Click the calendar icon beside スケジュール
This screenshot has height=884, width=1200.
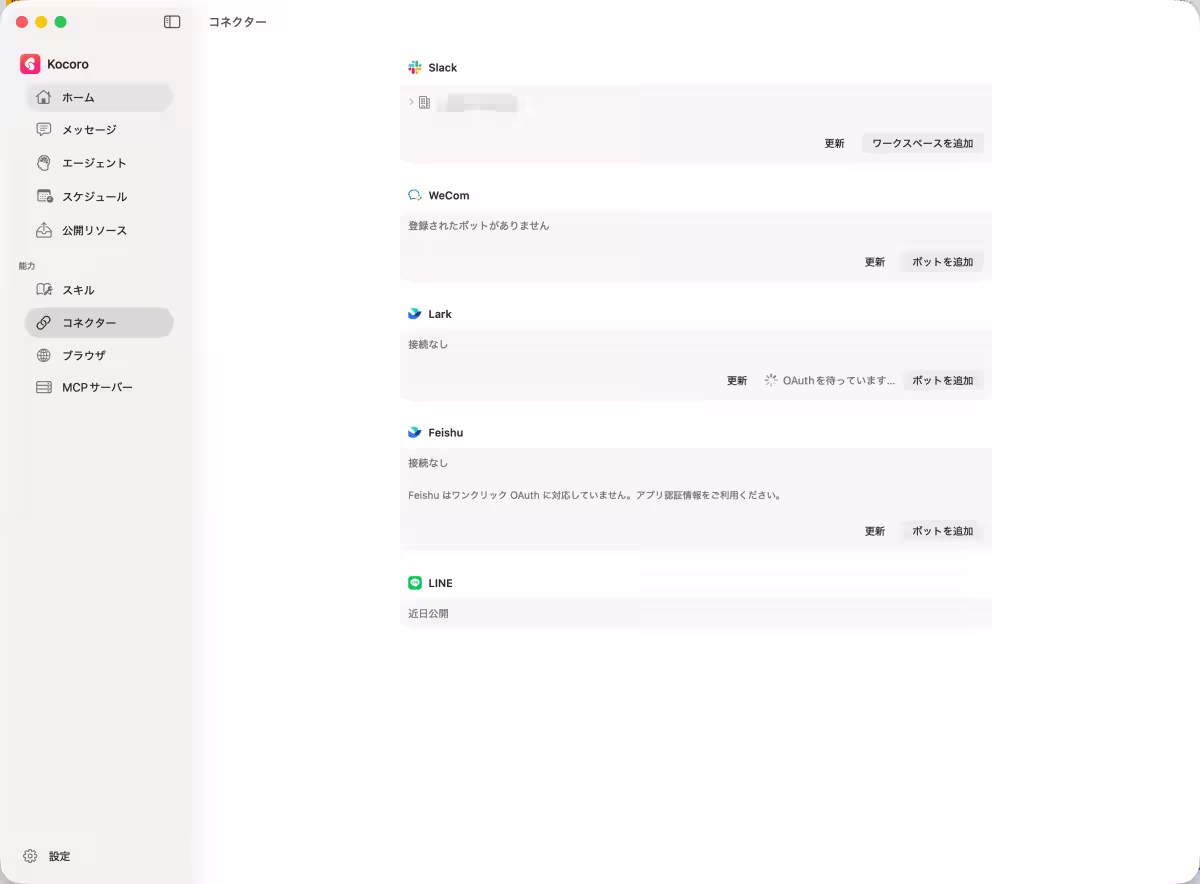click(44, 196)
